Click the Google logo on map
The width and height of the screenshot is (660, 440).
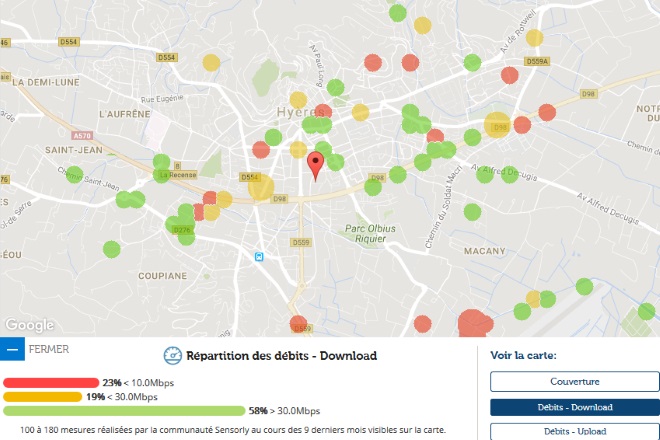pos(29,325)
